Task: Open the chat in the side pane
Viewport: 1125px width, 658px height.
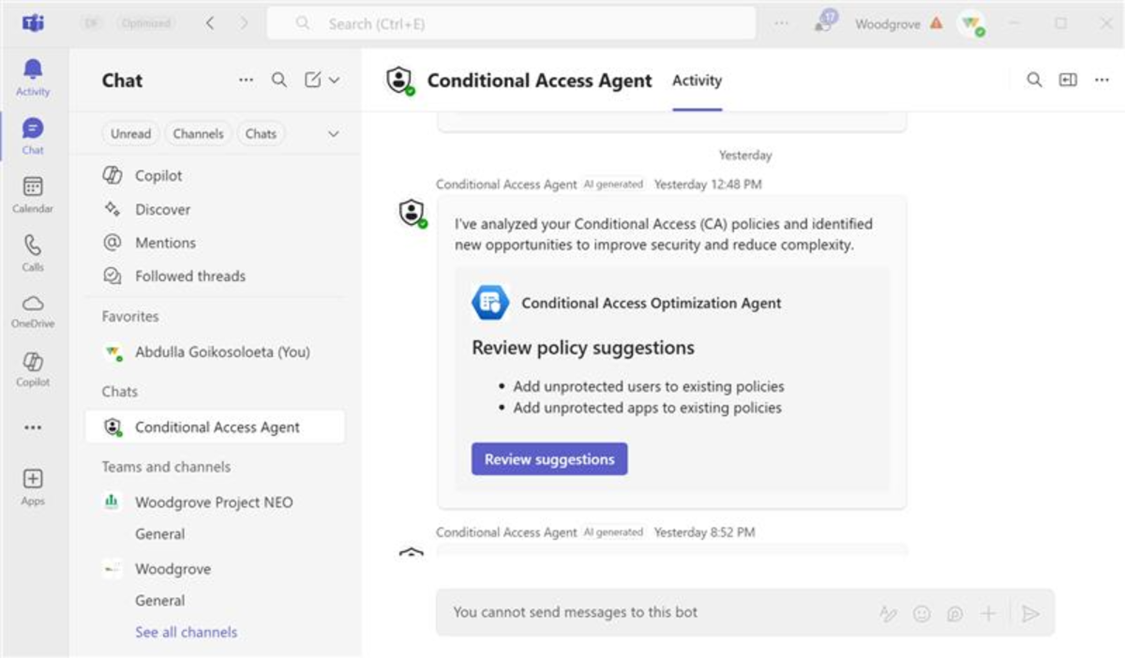Action: (x=1067, y=79)
